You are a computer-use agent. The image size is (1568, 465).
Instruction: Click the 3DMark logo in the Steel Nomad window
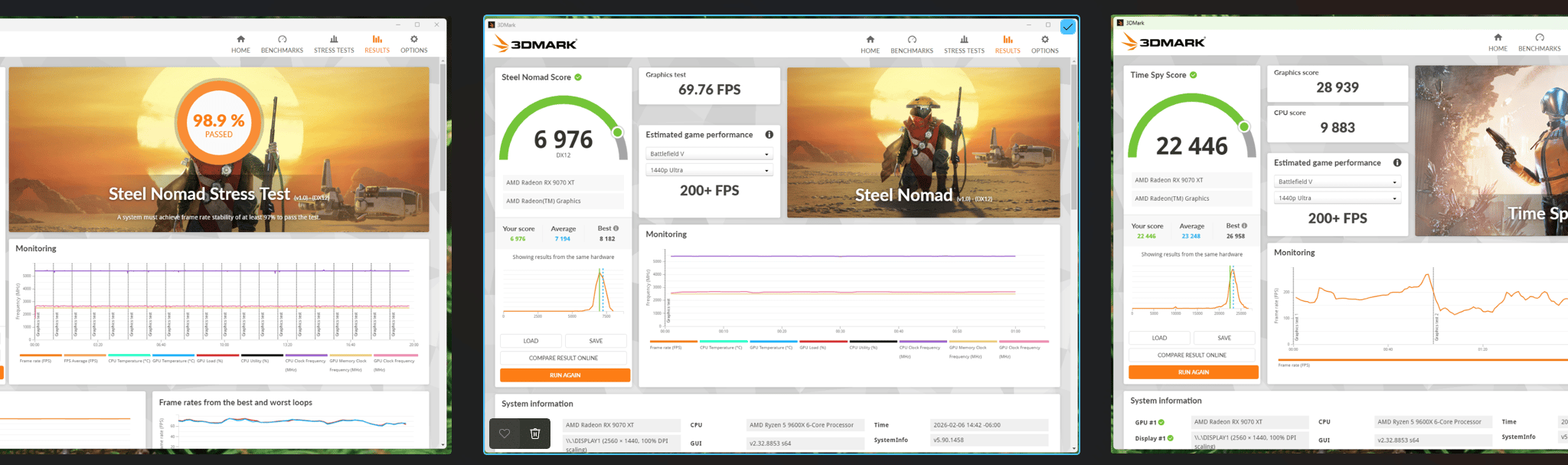coord(535,44)
